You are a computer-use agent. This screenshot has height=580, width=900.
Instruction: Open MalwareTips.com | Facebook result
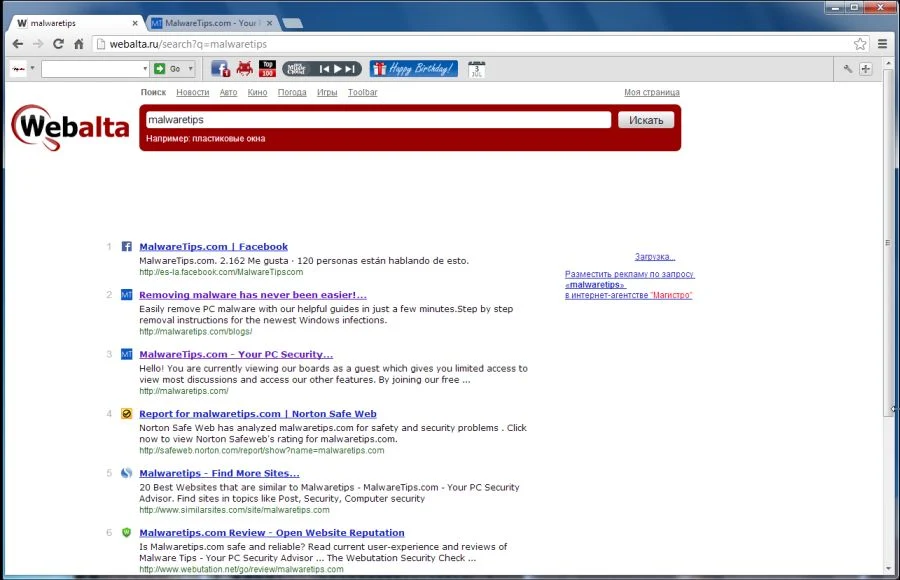click(x=214, y=246)
